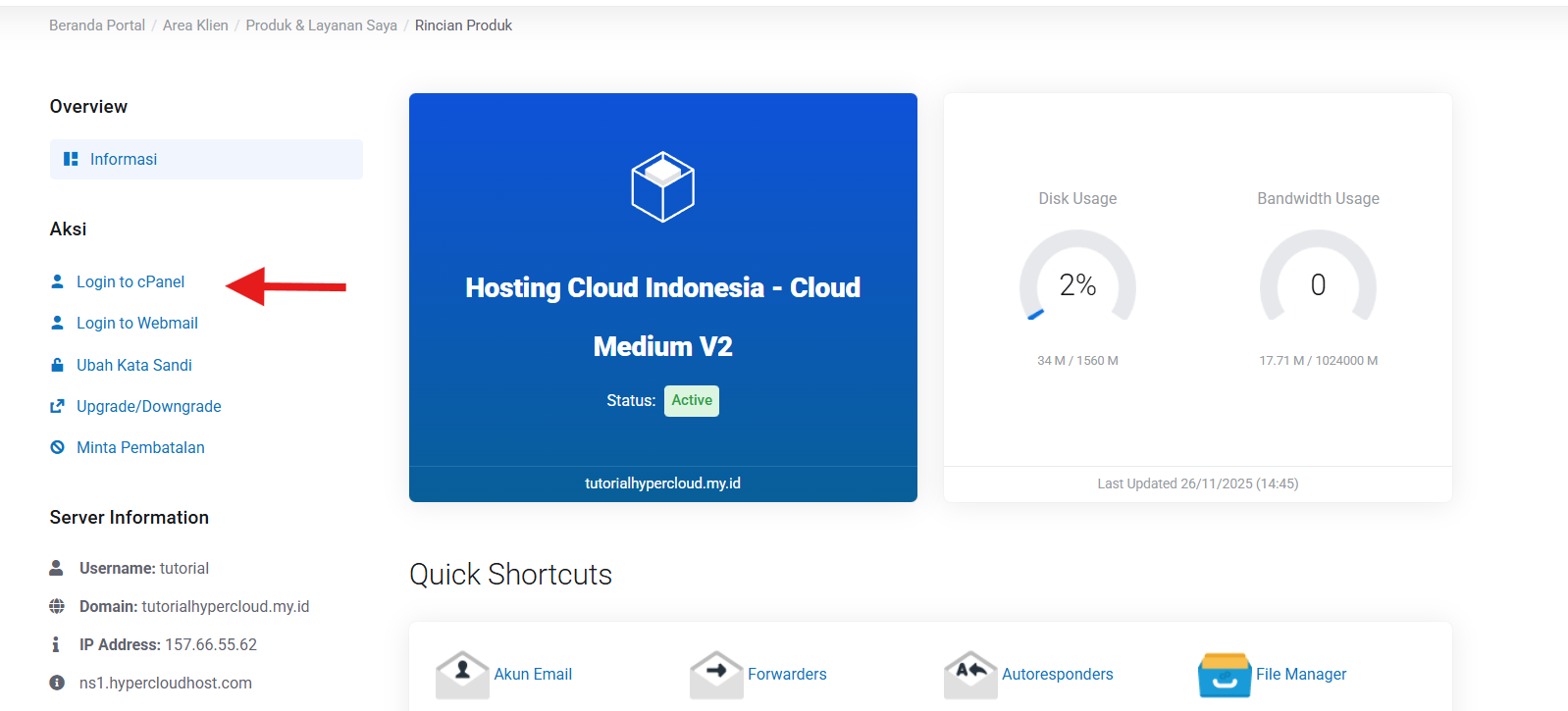Image resolution: width=1568 pixels, height=711 pixels.
Task: Click the Forwarders envelope arrow icon
Action: pyautogui.click(x=716, y=675)
